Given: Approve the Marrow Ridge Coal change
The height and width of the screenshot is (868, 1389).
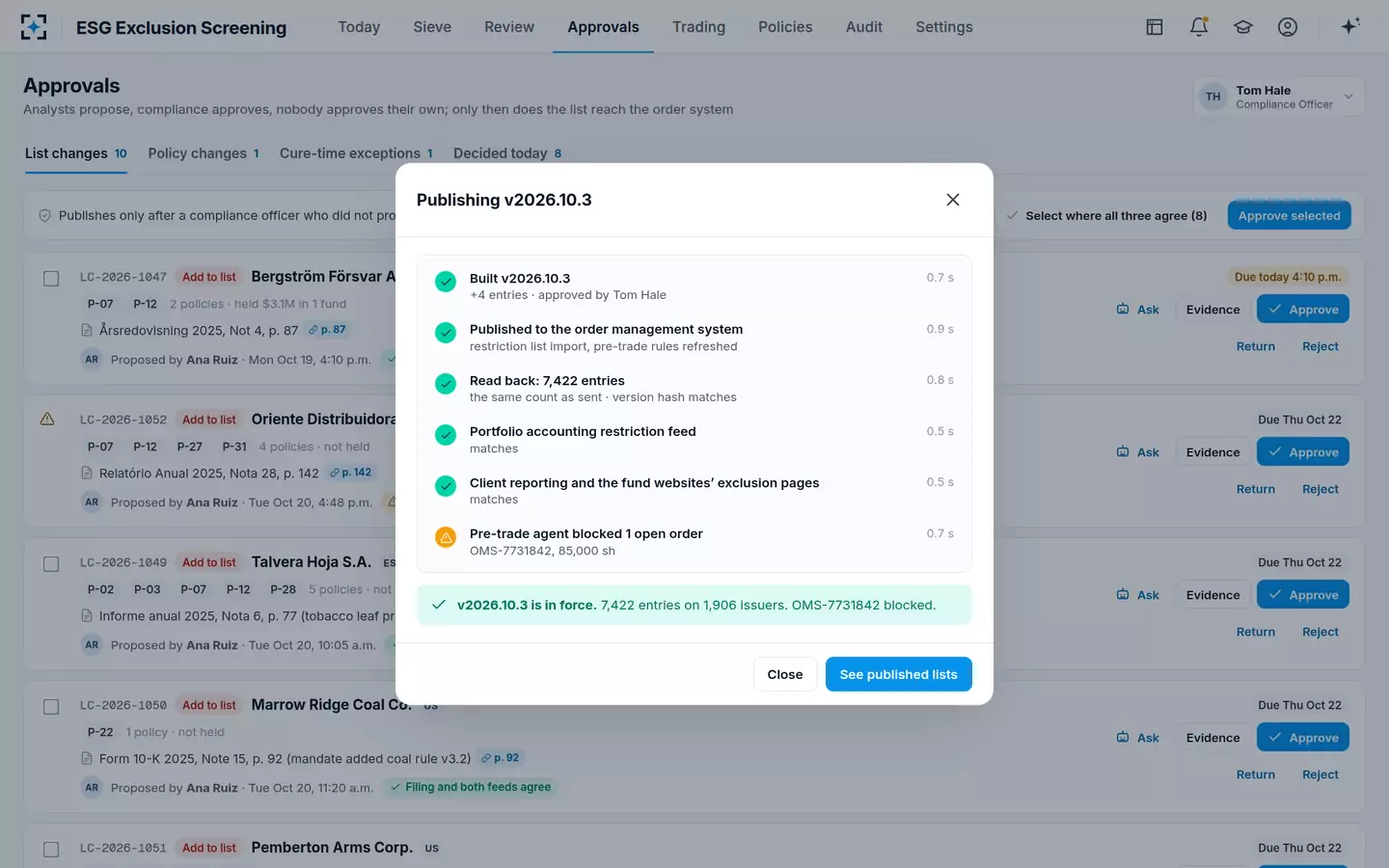Looking at the screenshot, I should (x=1303, y=738).
